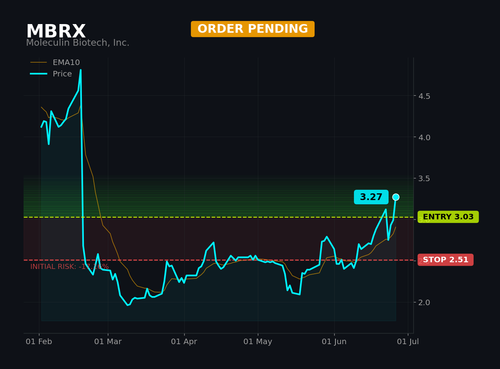
Task: Click the Moleculin Biotech, Inc. subtitle
Action: coord(78,43)
